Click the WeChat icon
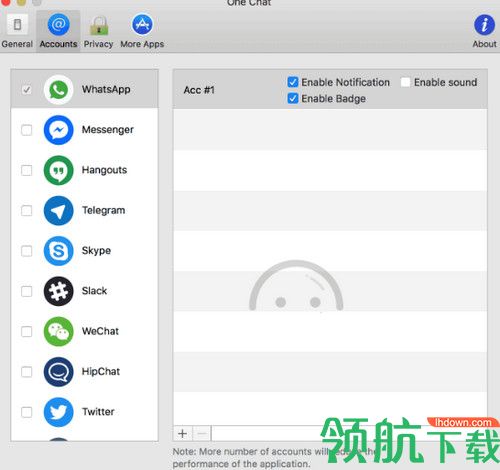The width and height of the screenshot is (500, 470). pyautogui.click(x=59, y=332)
